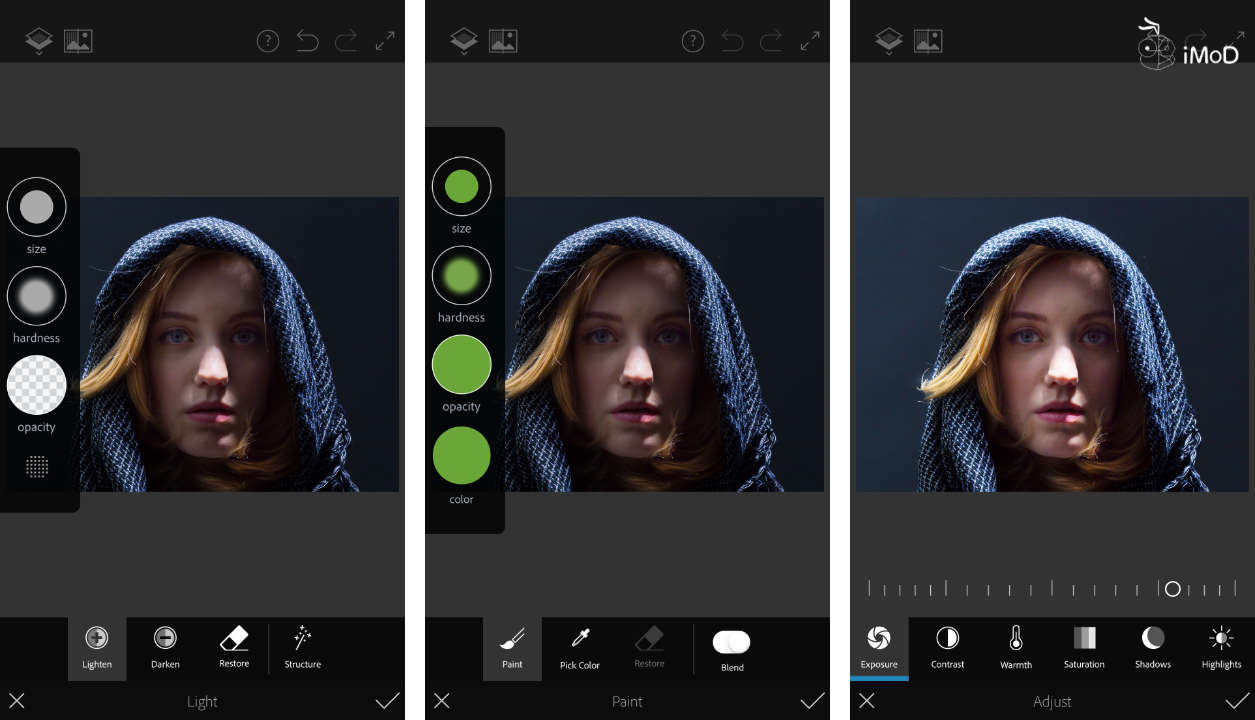This screenshot has width=1255, height=720.
Task: Select the Lighten tool in the Light panel
Action: pyautogui.click(x=96, y=647)
